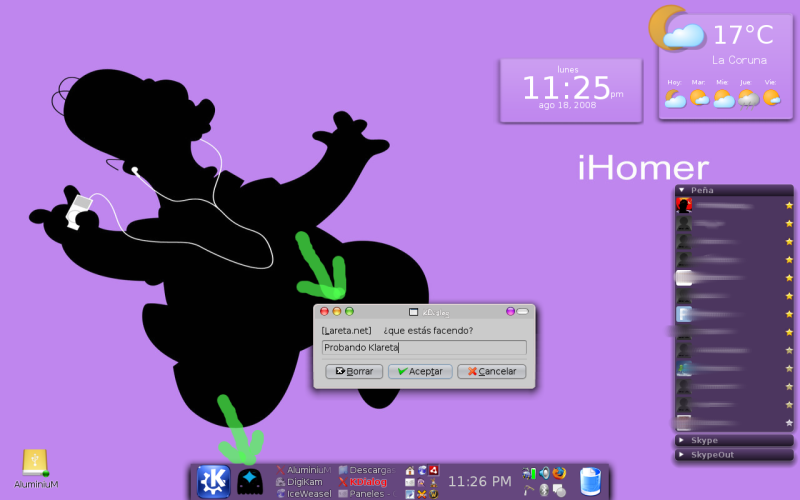Click the purple round titlebar button
Image resolution: width=800 pixels, height=500 pixels.
[x=510, y=311]
